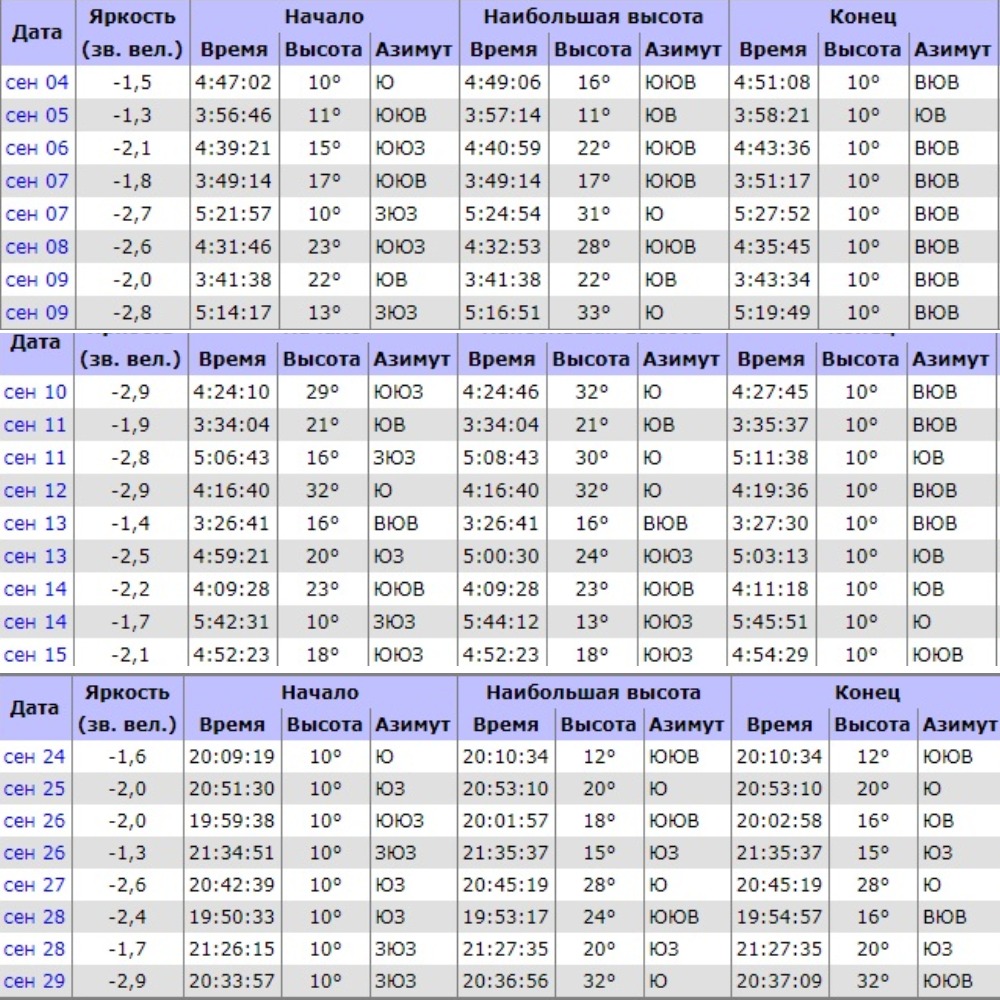Click the 29° start altitude cell
Viewport: 1000px width, 1000px height.
click(322, 392)
